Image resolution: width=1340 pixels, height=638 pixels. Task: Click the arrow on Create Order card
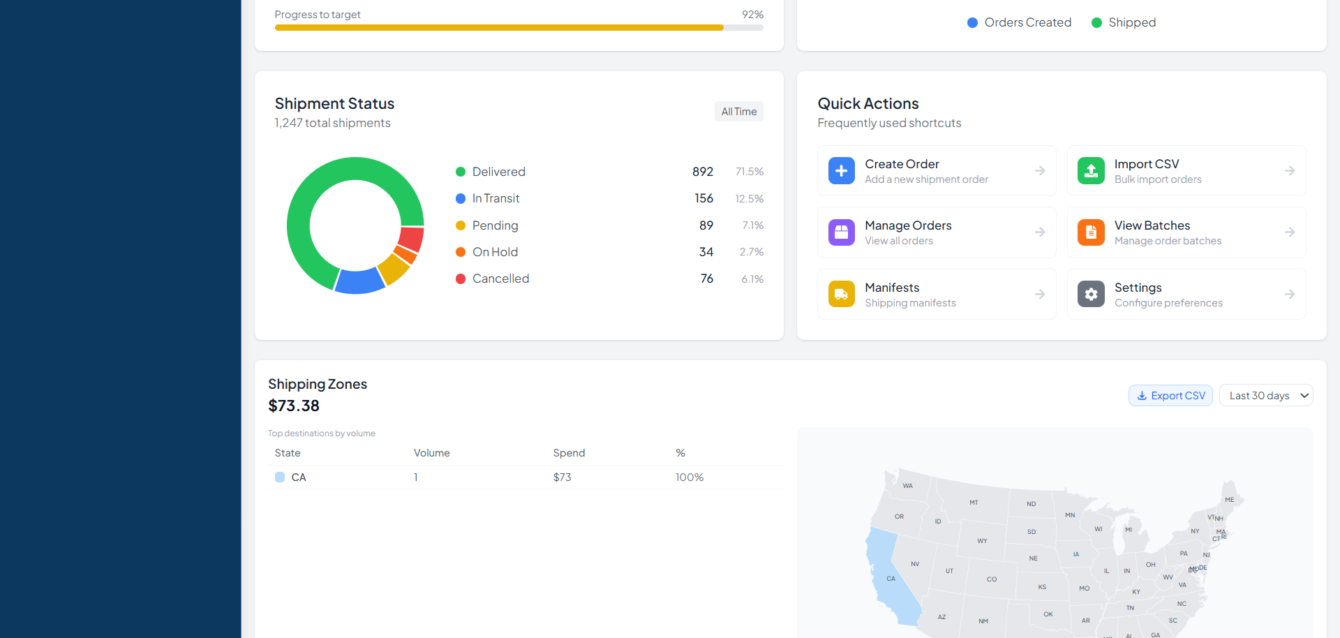click(1040, 171)
